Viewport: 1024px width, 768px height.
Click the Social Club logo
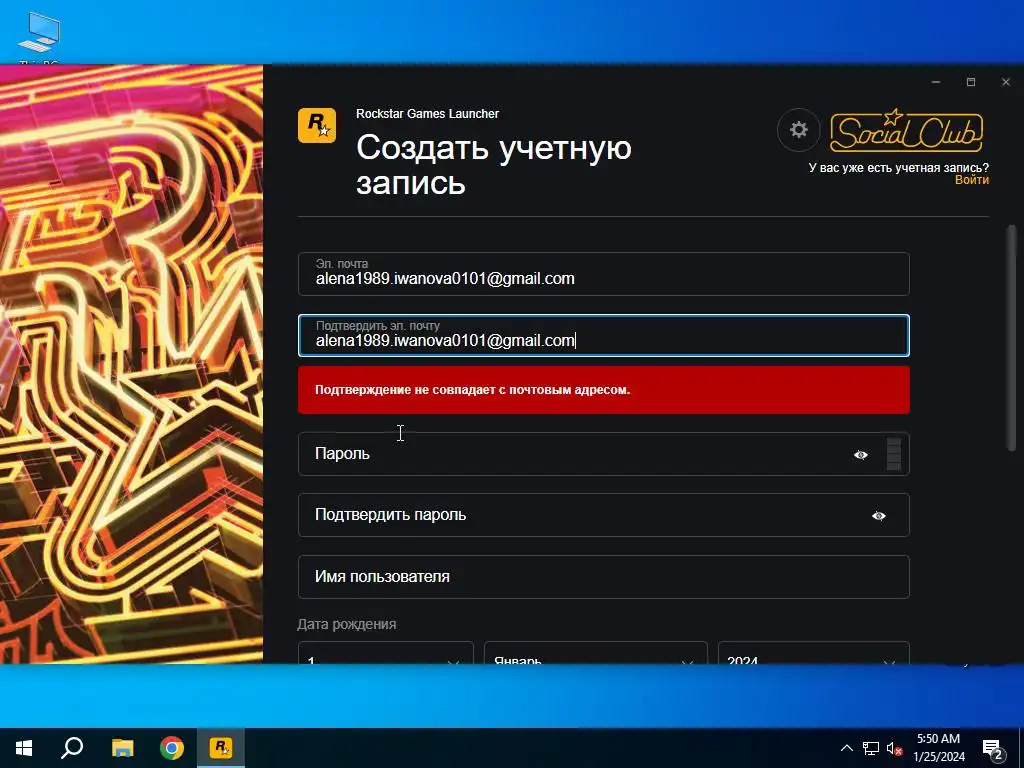(906, 130)
